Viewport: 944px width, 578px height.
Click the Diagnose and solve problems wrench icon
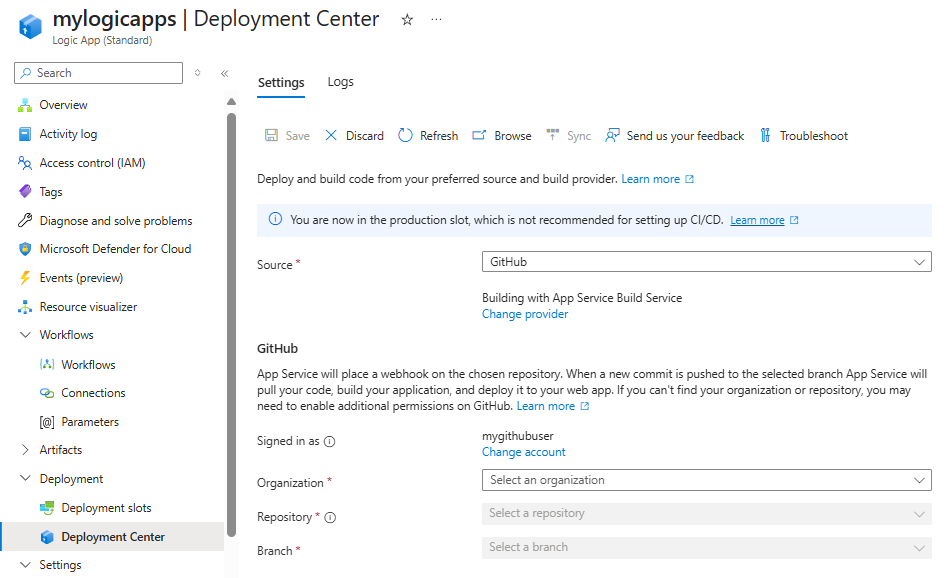pos(25,221)
